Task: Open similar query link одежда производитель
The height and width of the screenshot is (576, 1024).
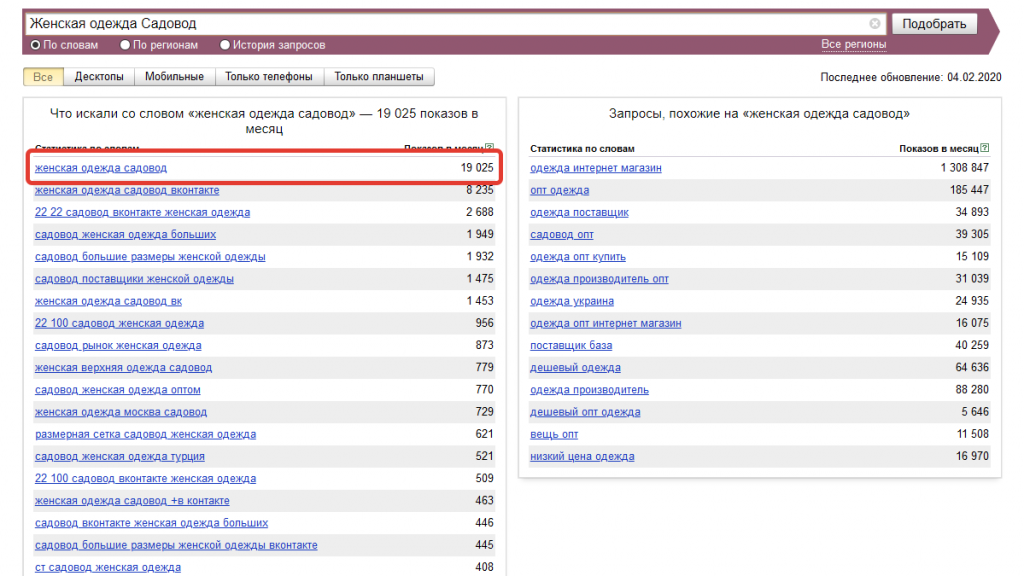Action: click(x=589, y=390)
